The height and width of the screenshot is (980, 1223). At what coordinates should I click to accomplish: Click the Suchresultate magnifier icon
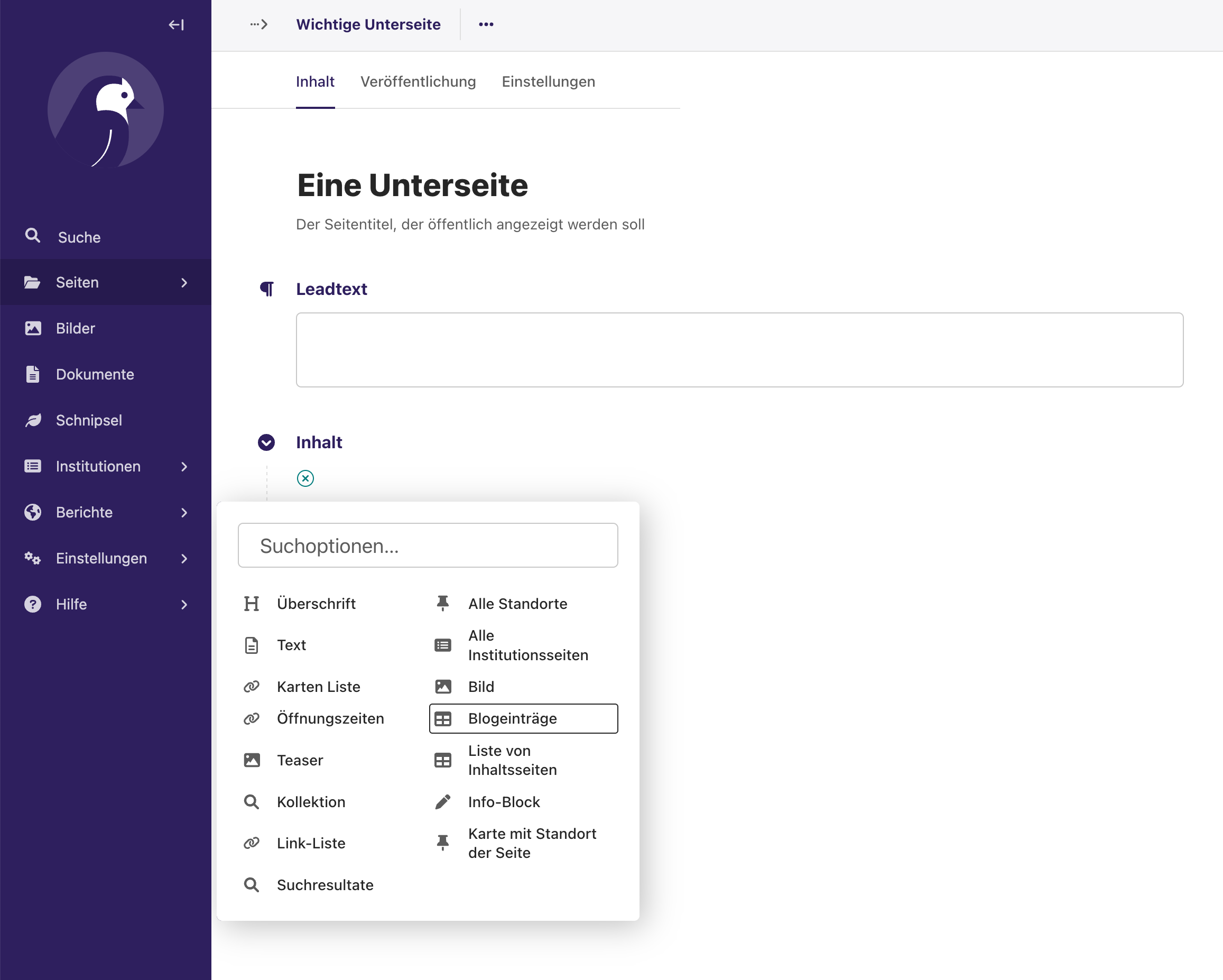tap(251, 885)
